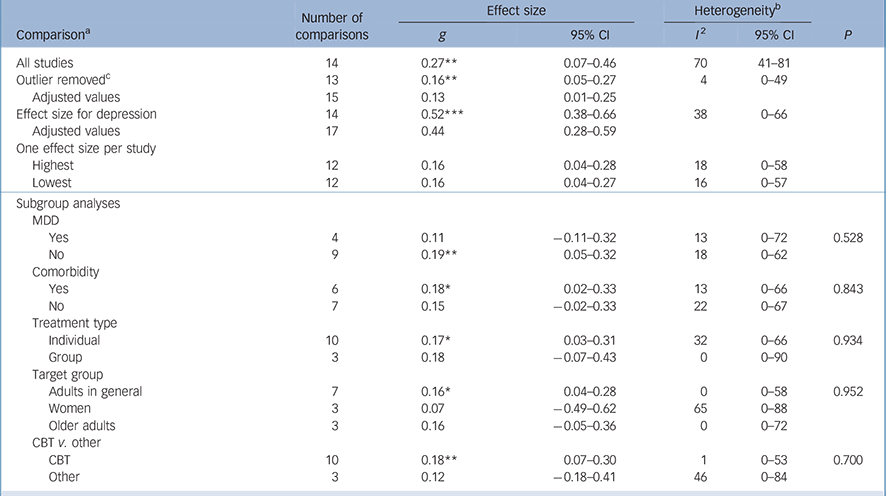The height and width of the screenshot is (496, 886).
Task: Click the Treatment type subgroup label
Action: pyautogui.click(x=75, y=323)
